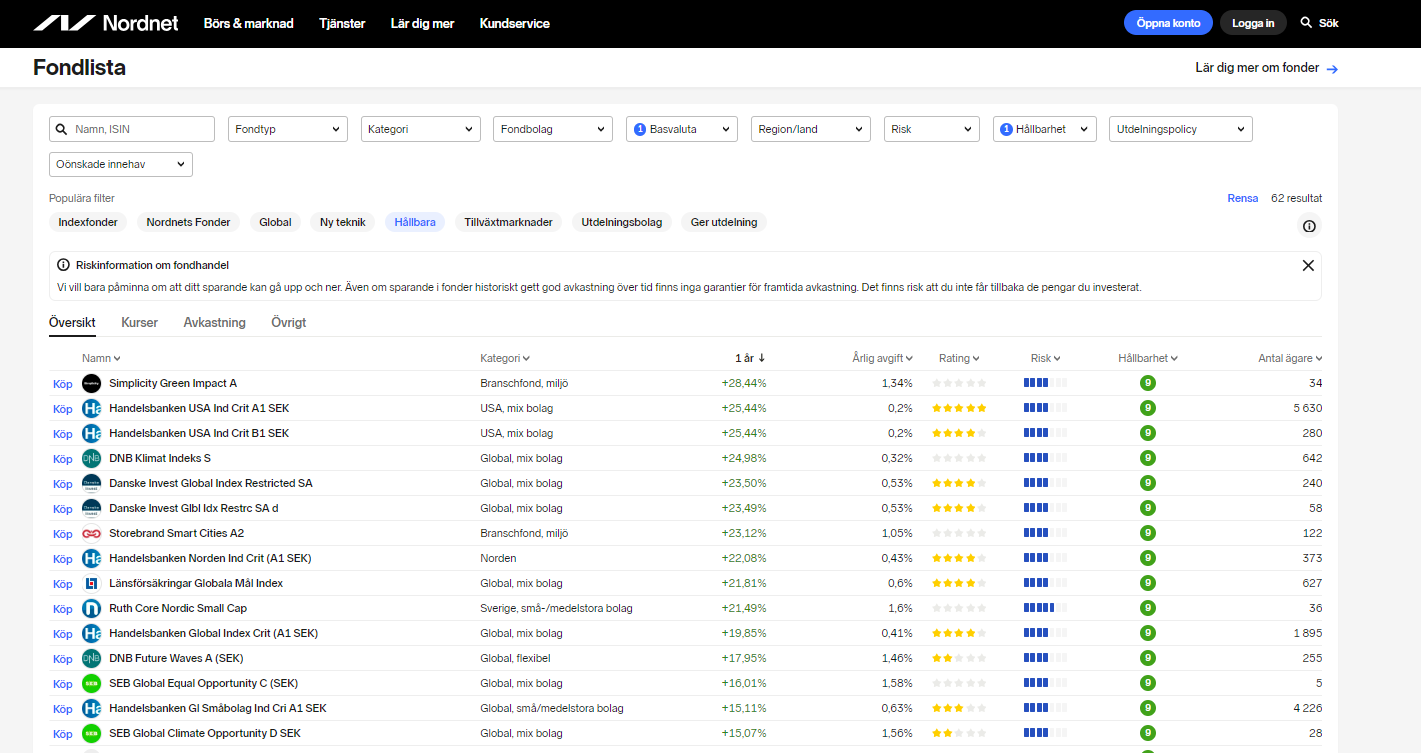The image size is (1421, 753).
Task: Switch to the Avkastning tab
Action: (x=214, y=323)
